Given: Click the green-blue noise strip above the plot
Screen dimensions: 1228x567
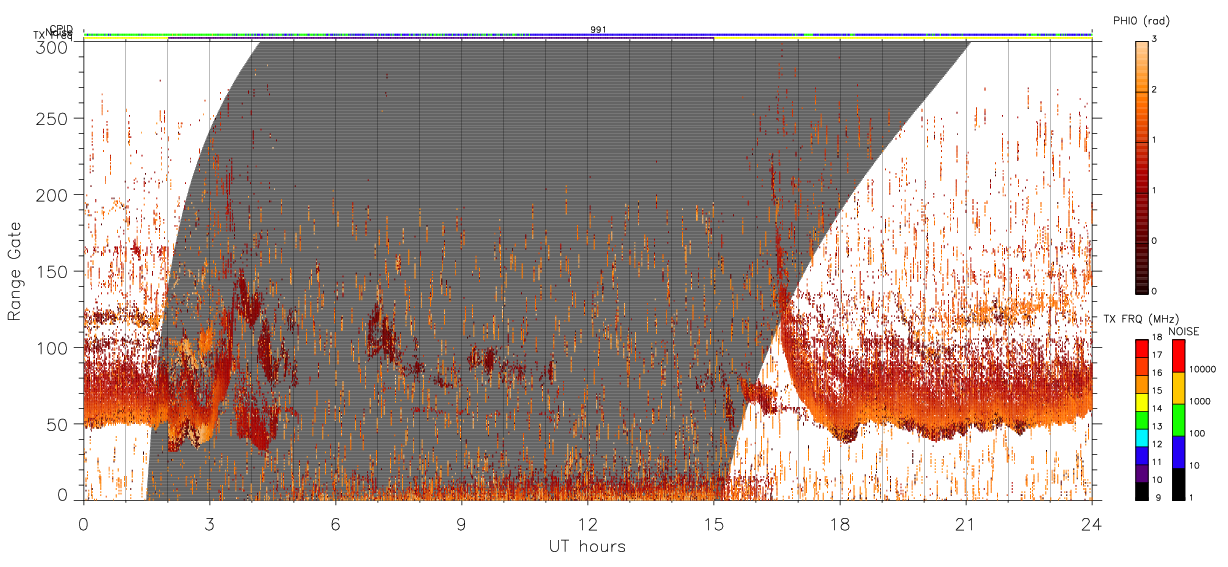Looking at the screenshot, I should click(x=588, y=34).
